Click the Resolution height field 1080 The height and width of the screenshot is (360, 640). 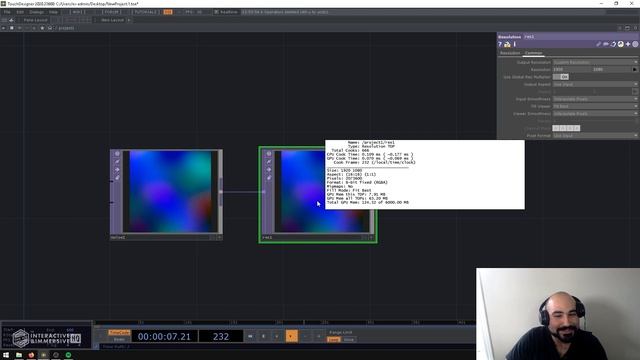(611, 69)
